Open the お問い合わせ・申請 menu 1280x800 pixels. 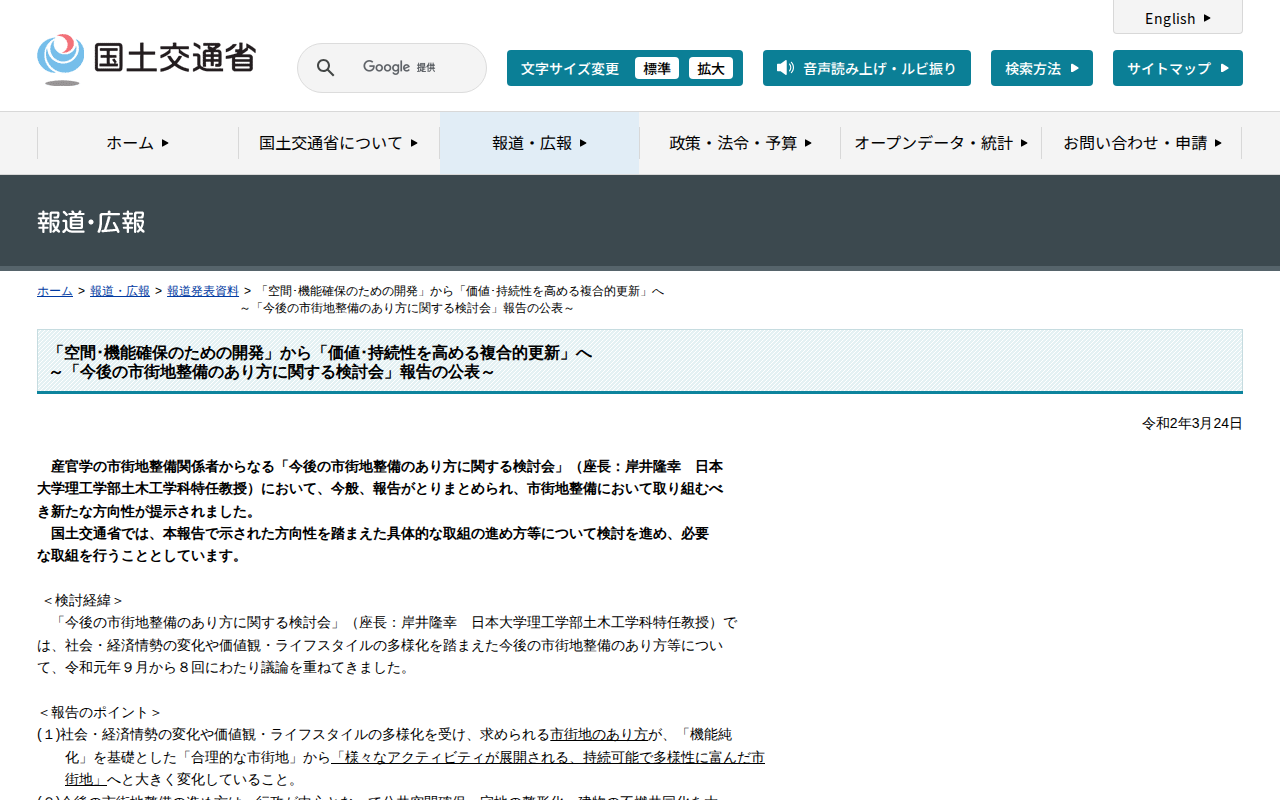coord(1142,143)
